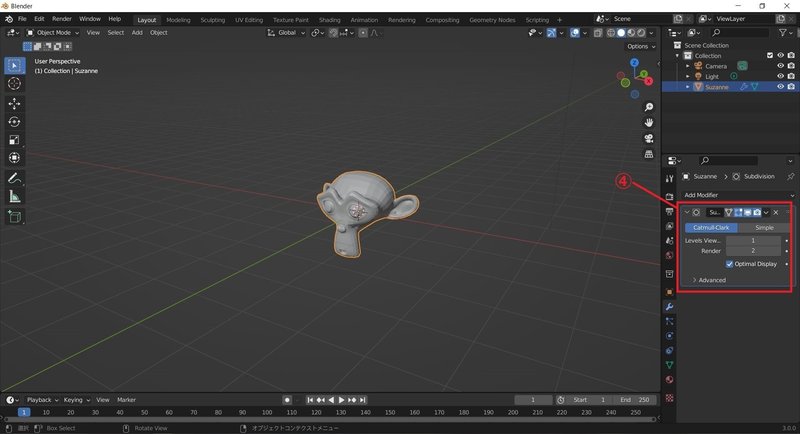The width and height of the screenshot is (800, 434).
Task: Click the Z axis gizmo ball
Action: tap(634, 63)
